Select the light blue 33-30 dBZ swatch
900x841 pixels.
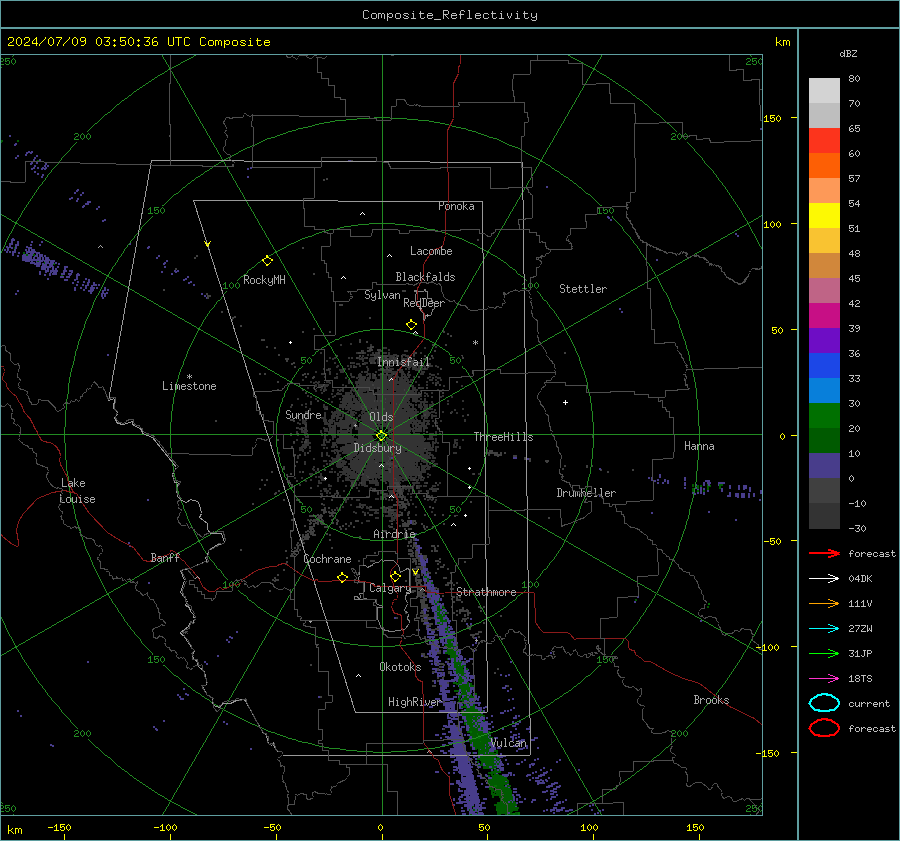(x=824, y=391)
